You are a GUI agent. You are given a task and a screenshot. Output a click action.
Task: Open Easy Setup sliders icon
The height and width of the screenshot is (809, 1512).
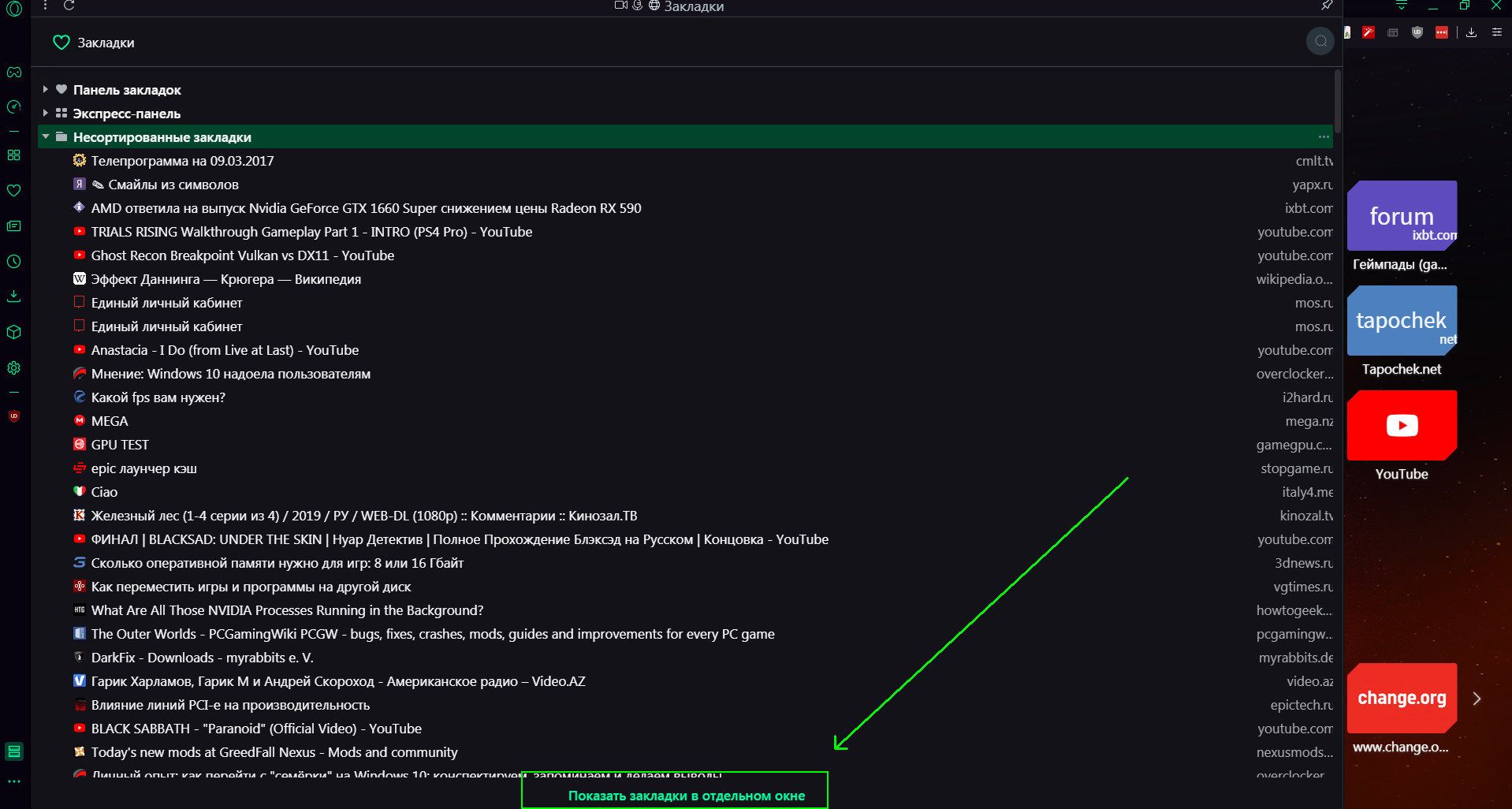(x=1496, y=32)
